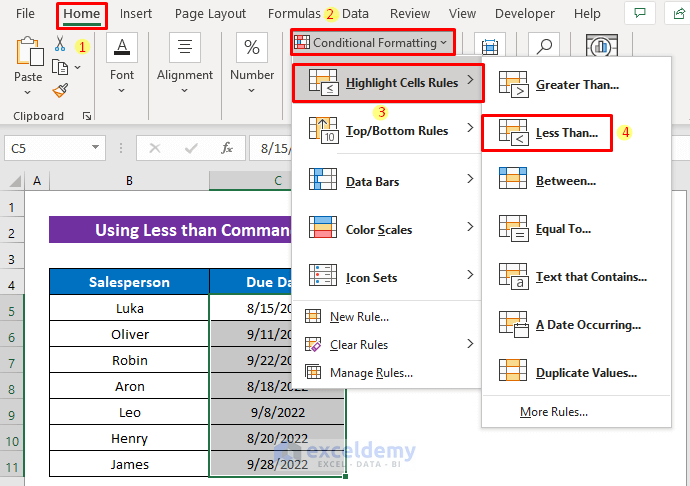The image size is (690, 486).
Task: Select column A header
Action: point(37,181)
